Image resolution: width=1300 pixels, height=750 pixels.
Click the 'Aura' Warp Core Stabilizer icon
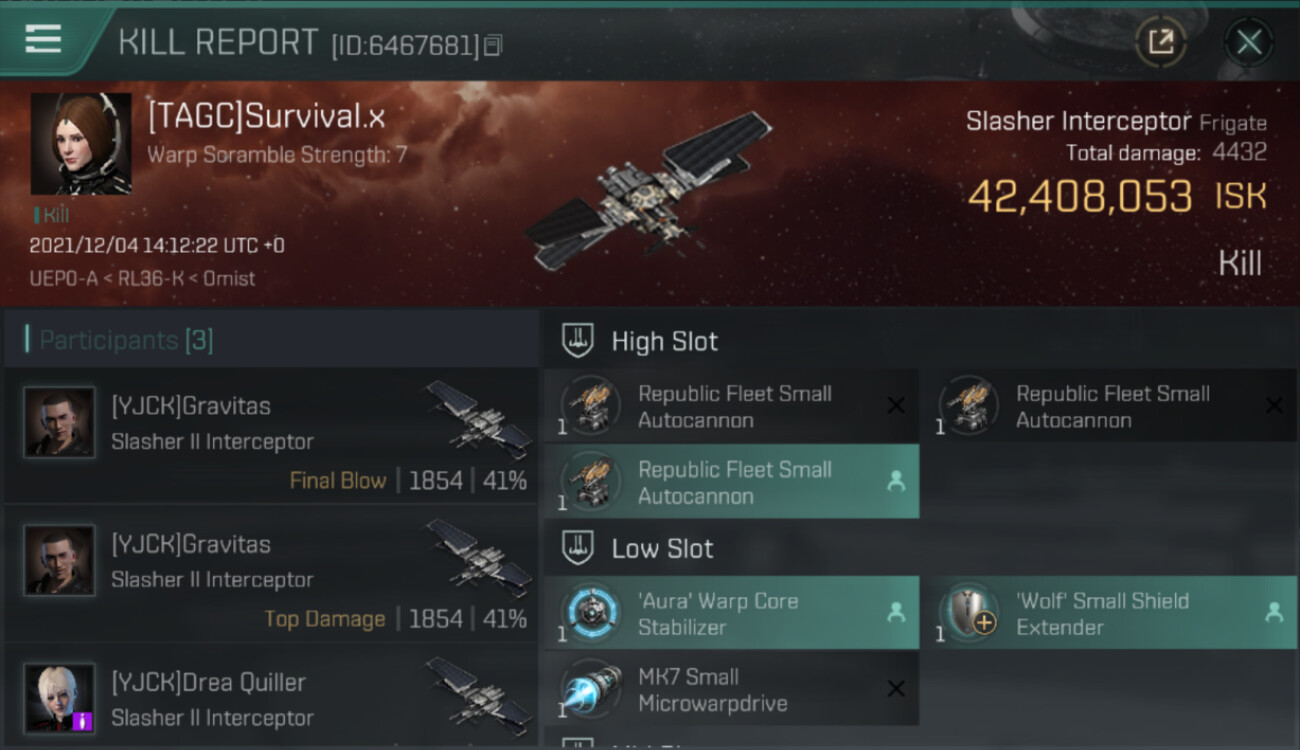pos(590,613)
